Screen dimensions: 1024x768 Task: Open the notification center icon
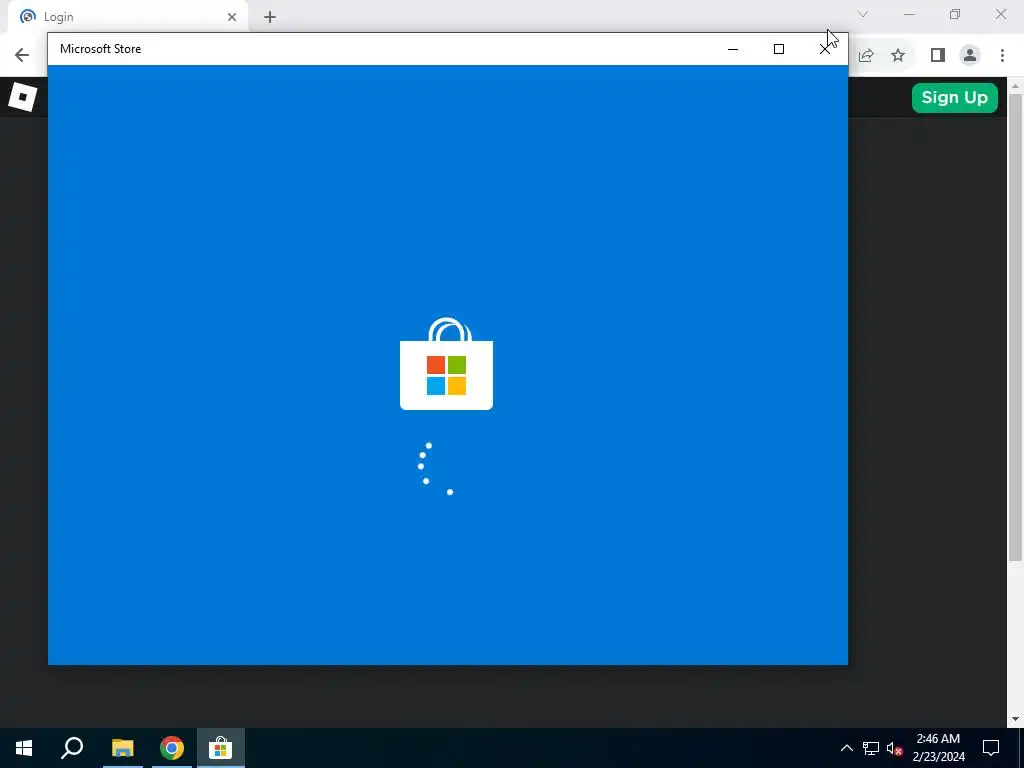click(x=991, y=748)
